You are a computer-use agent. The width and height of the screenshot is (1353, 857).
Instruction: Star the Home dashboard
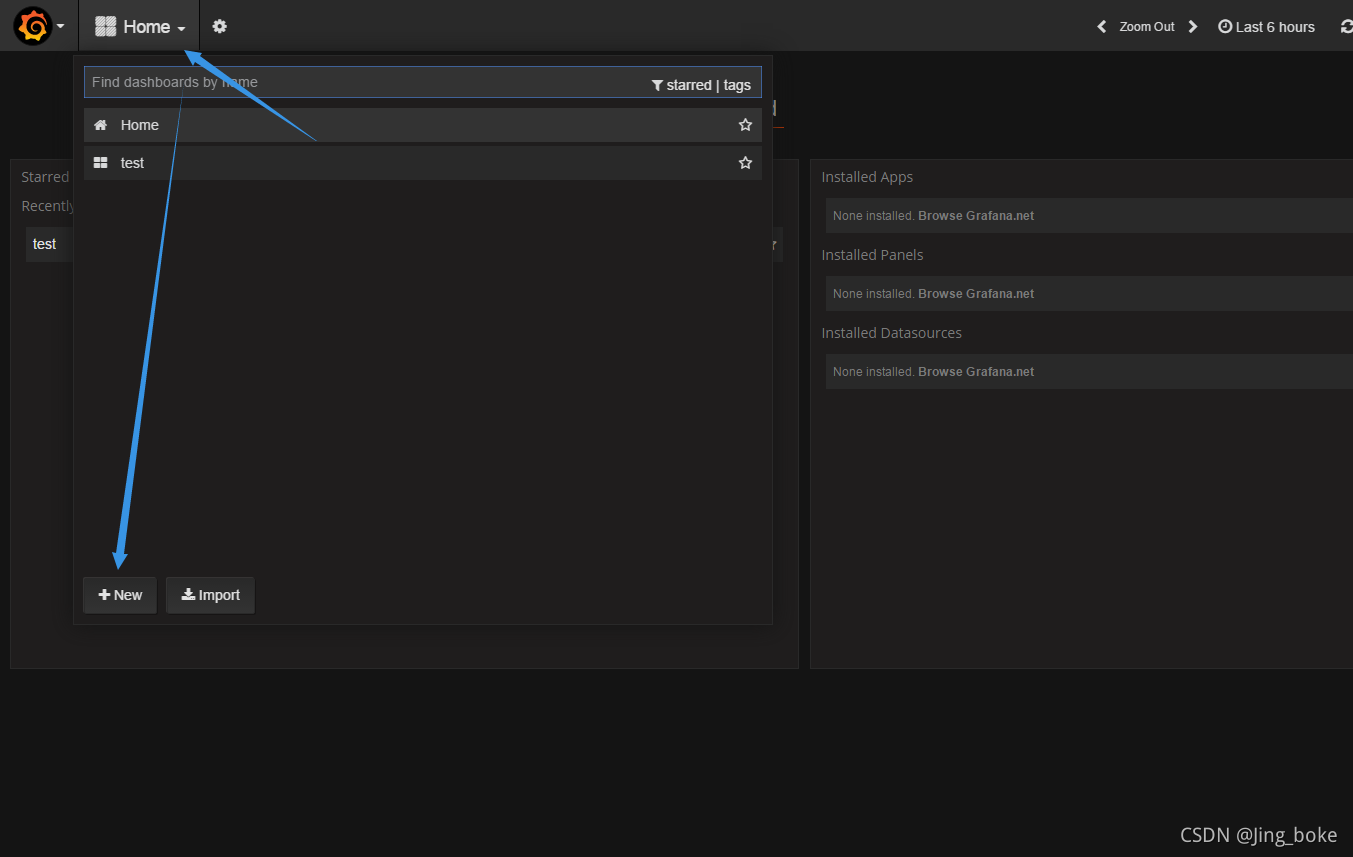(x=745, y=125)
